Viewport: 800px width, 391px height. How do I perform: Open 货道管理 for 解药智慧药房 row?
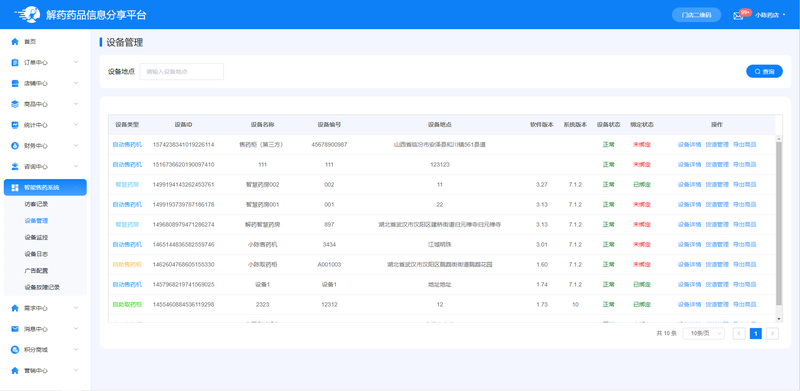click(x=717, y=225)
